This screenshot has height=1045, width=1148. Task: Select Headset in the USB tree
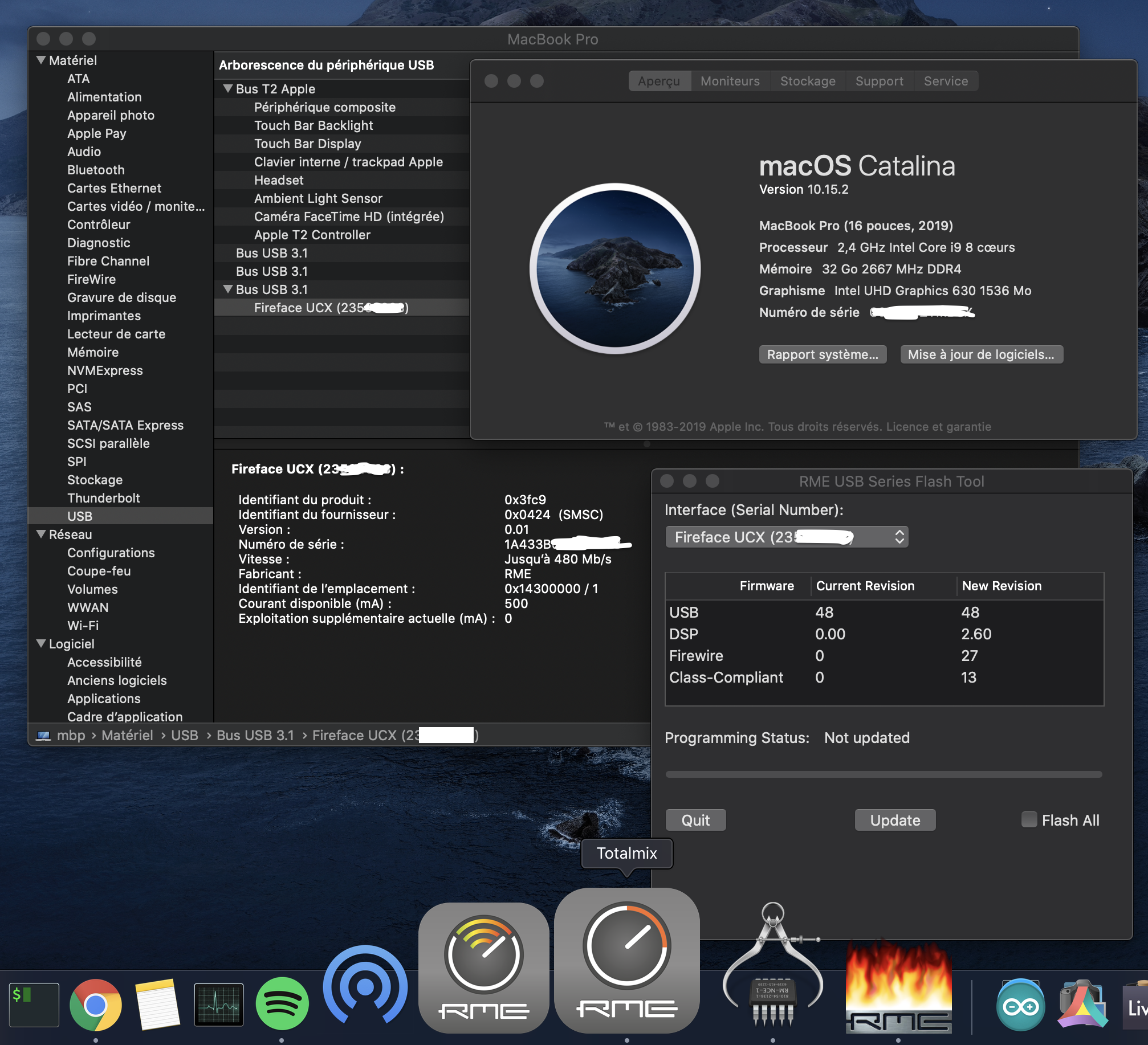click(x=341, y=180)
